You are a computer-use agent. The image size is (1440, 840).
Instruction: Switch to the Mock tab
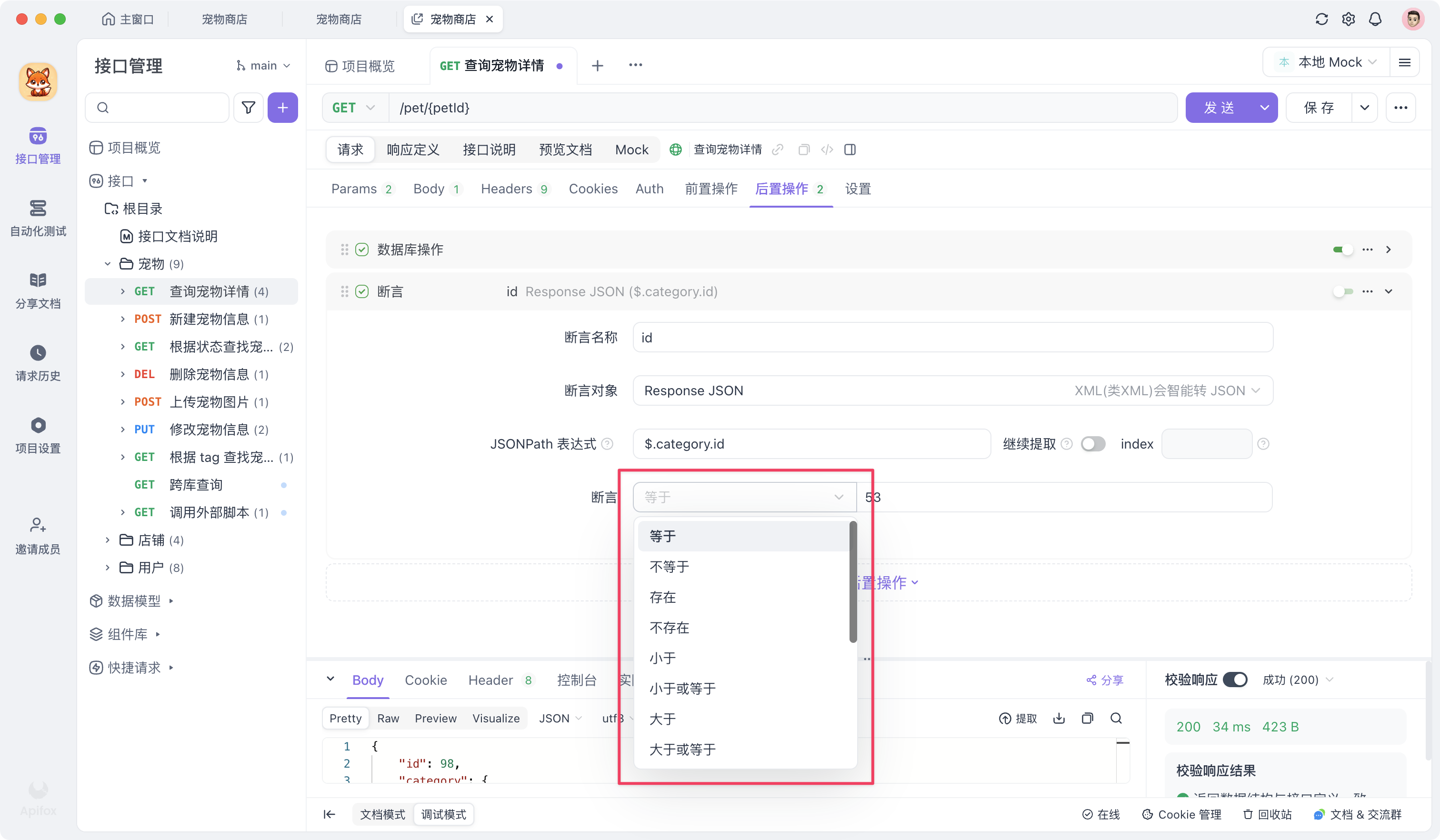point(631,149)
